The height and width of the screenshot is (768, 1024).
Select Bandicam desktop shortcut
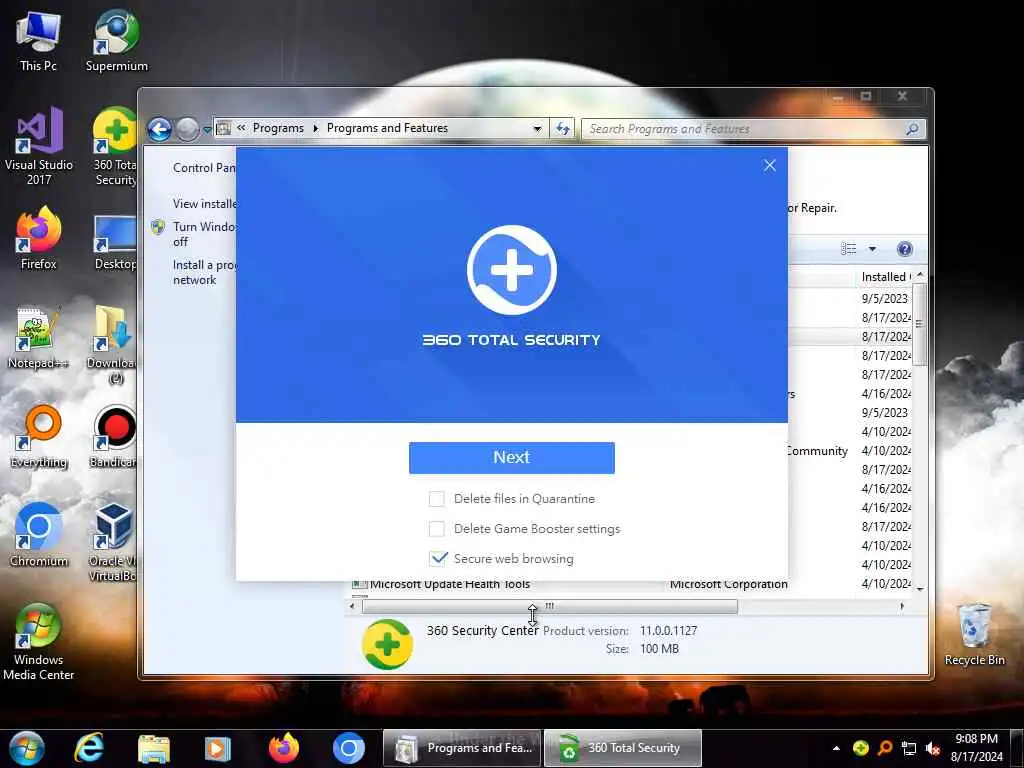(114, 438)
